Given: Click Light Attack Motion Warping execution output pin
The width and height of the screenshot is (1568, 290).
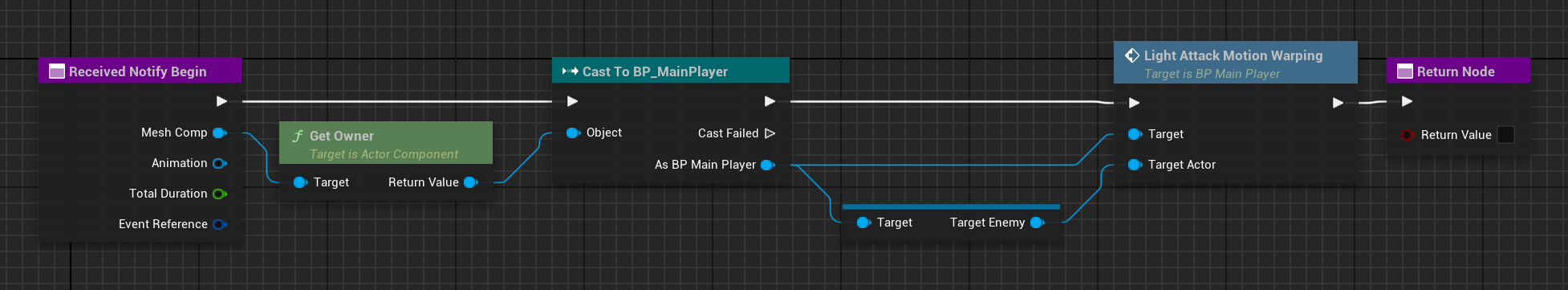Looking at the screenshot, I should coord(1338,103).
